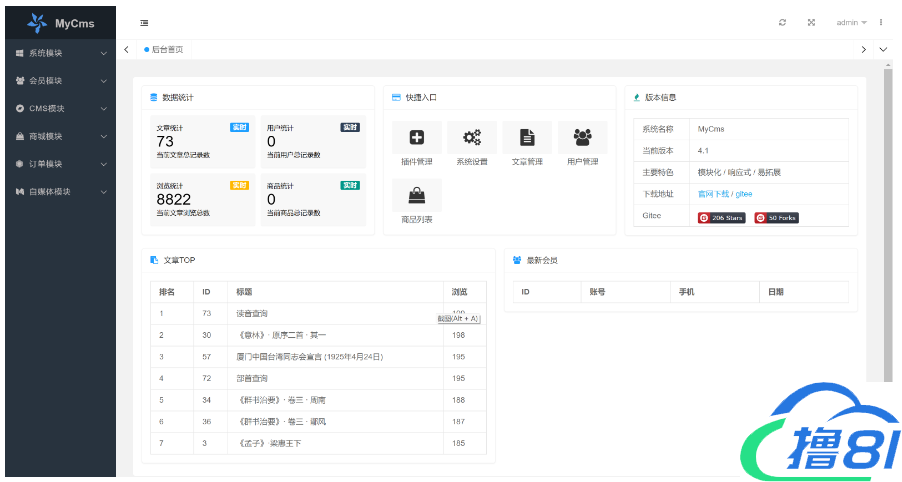Expand the 会员模块 sidebar menu

click(x=60, y=81)
